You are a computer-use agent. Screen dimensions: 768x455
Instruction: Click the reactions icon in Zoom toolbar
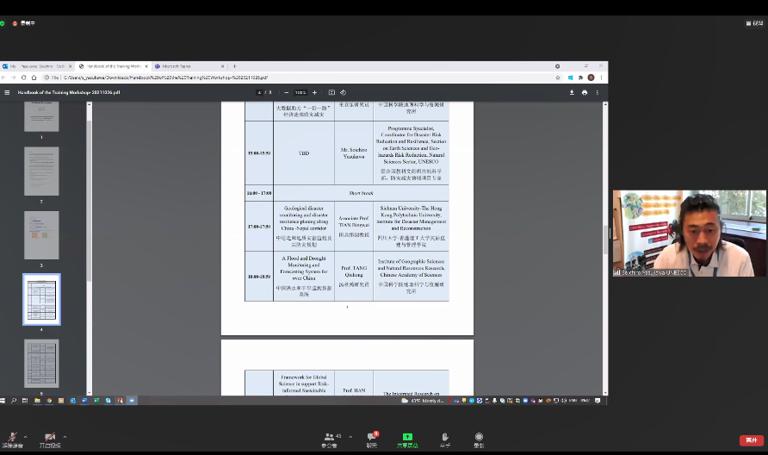coord(445,438)
